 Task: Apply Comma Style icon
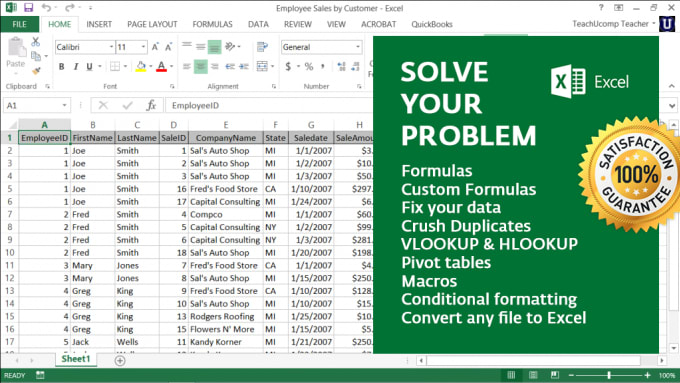pos(322,66)
